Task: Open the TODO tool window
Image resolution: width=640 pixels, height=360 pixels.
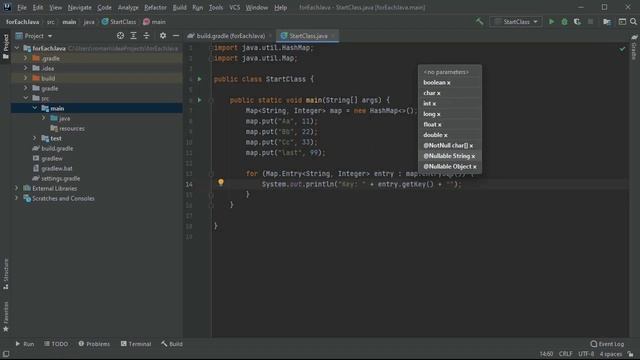Action: (x=56, y=344)
